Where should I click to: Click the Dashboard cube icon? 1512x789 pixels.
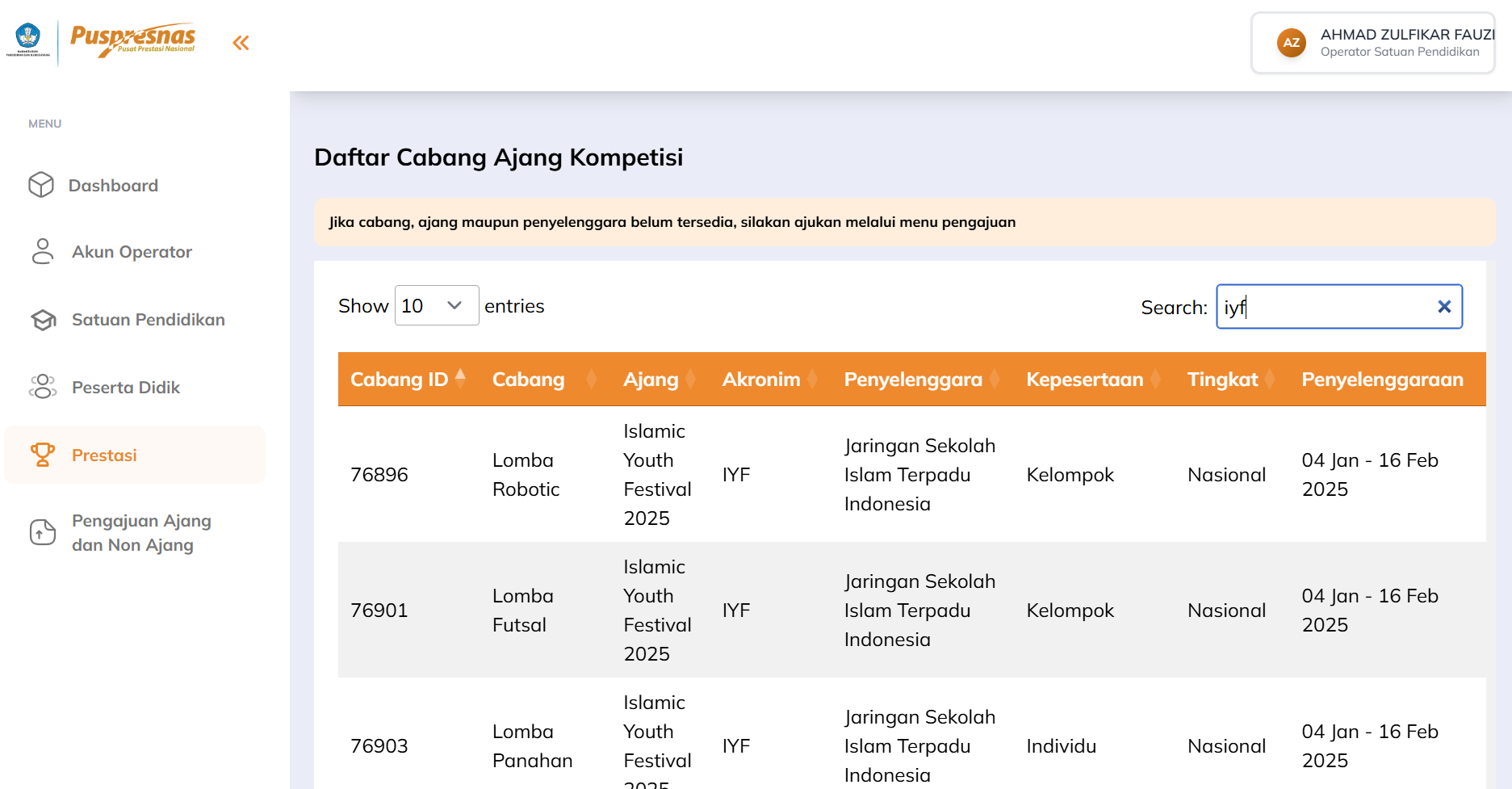pos(41,185)
